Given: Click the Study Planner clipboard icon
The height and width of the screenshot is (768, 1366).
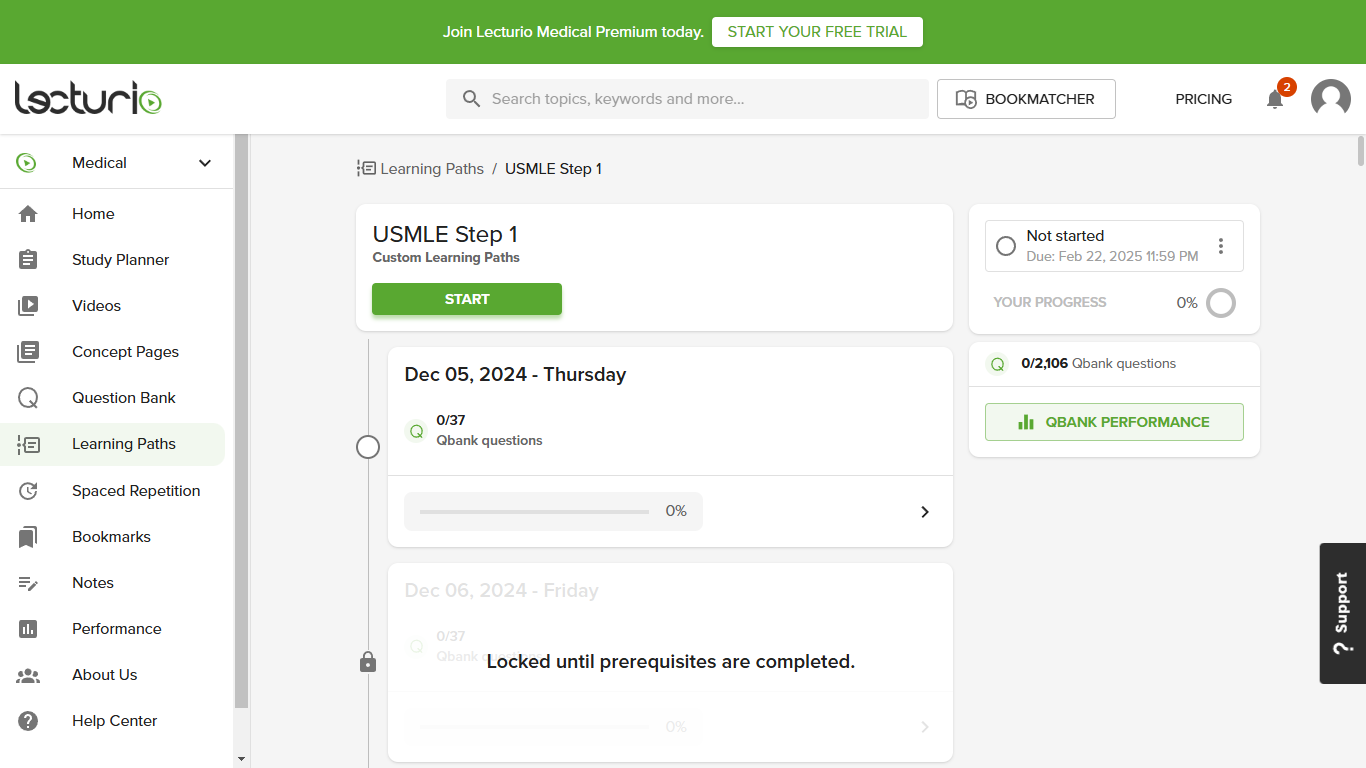Looking at the screenshot, I should [28, 260].
